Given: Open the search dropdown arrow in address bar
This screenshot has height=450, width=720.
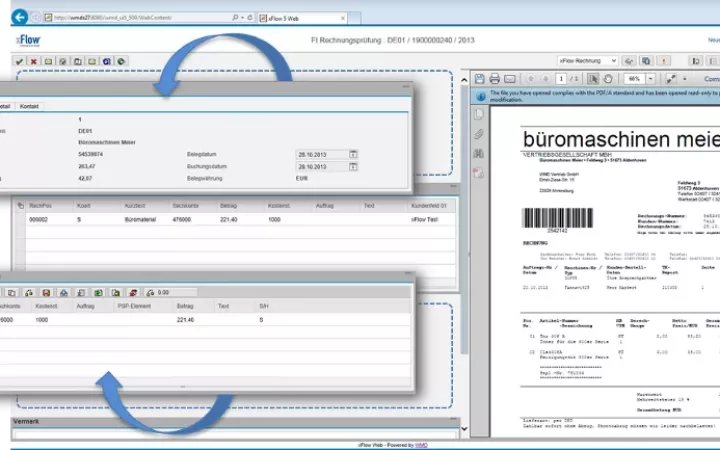Looking at the screenshot, I should pos(242,17).
